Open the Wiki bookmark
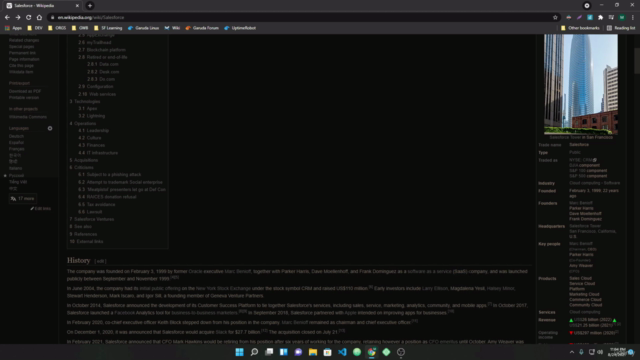Screen dimensions: 640x360 [172, 28]
